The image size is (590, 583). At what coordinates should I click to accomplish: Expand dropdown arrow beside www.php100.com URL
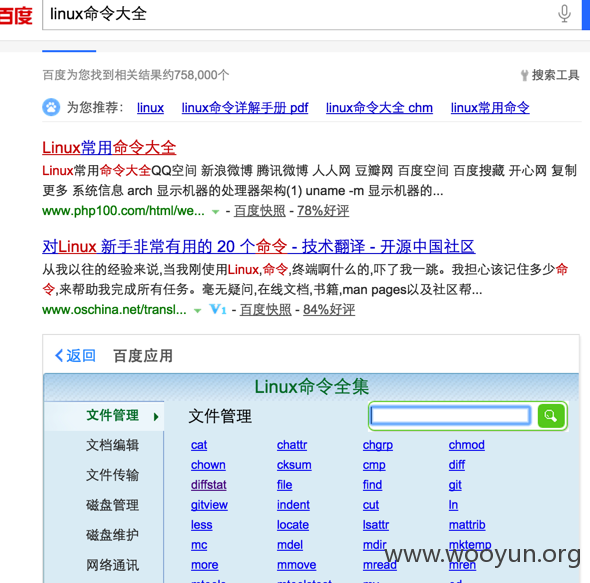point(216,212)
